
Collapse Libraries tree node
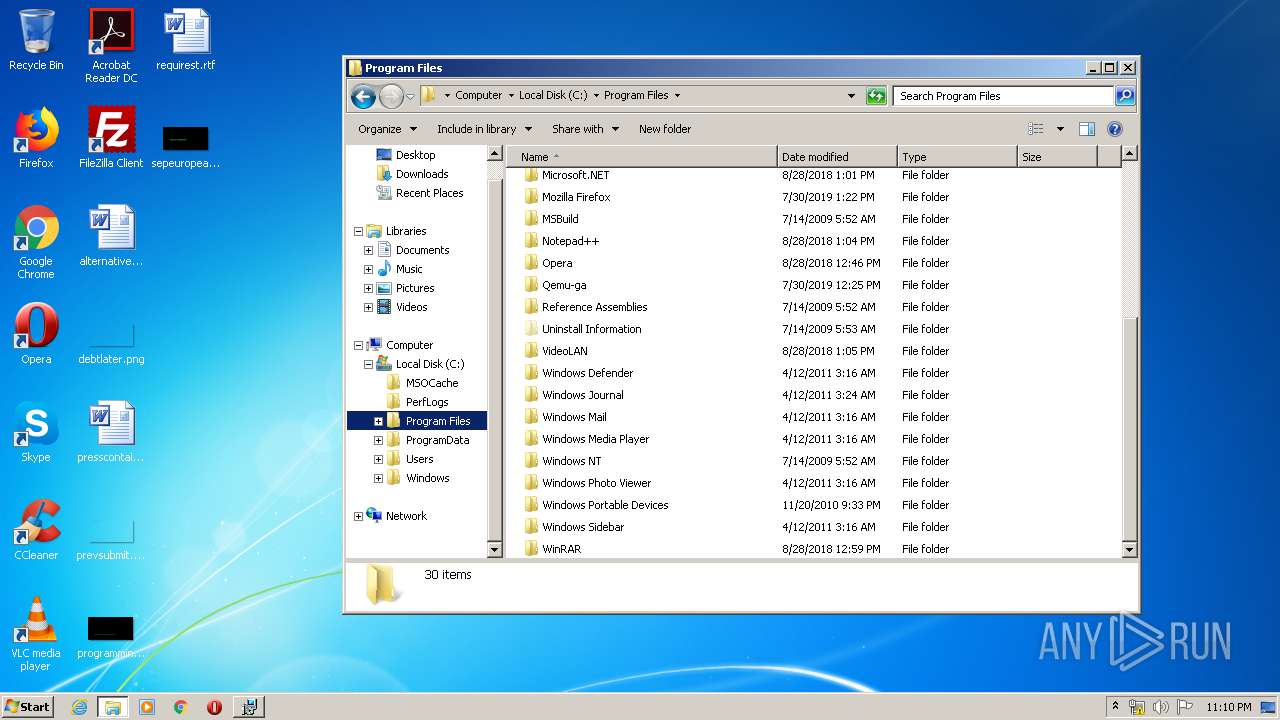click(x=358, y=231)
